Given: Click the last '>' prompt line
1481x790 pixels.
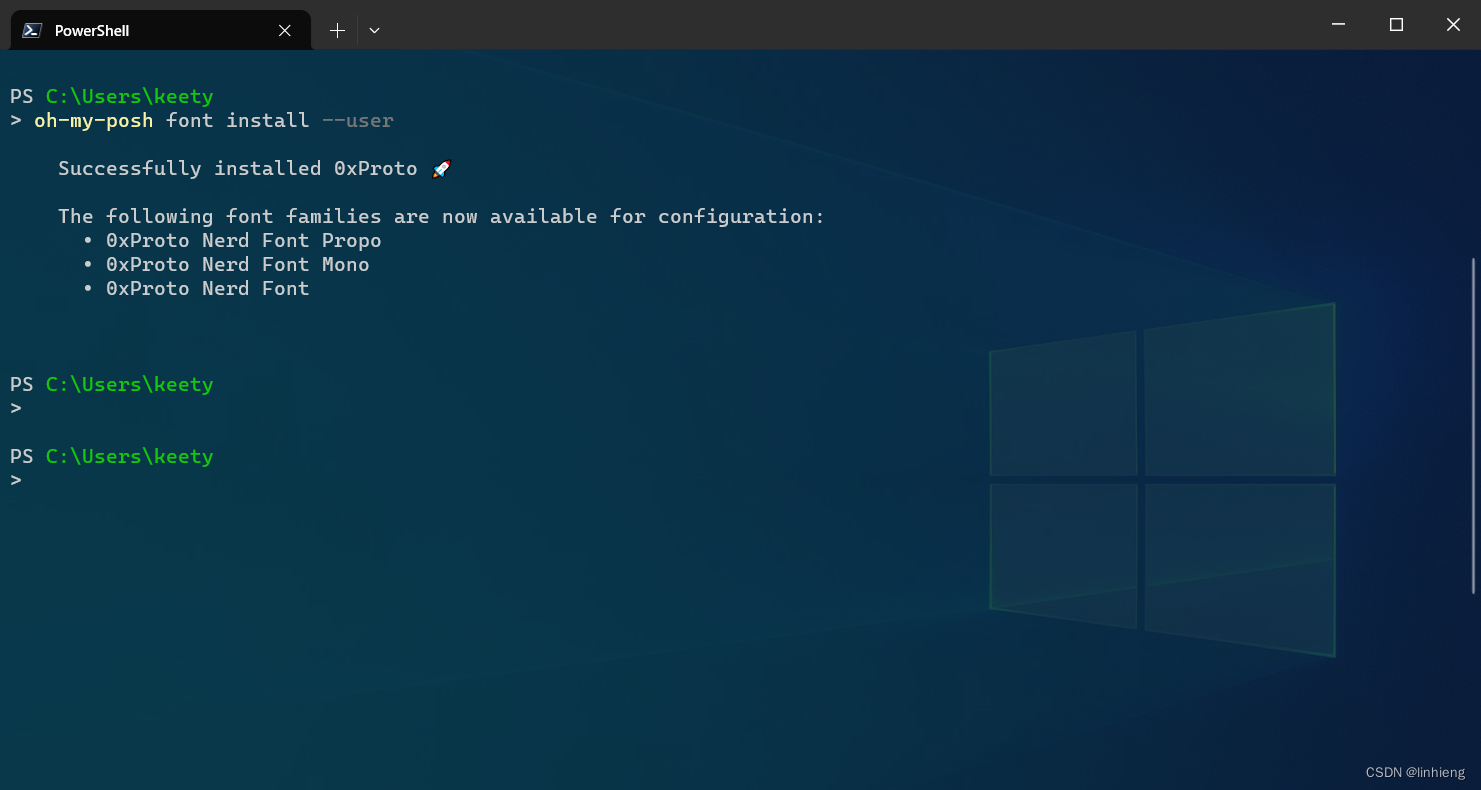Looking at the screenshot, I should pyautogui.click(x=16, y=480).
